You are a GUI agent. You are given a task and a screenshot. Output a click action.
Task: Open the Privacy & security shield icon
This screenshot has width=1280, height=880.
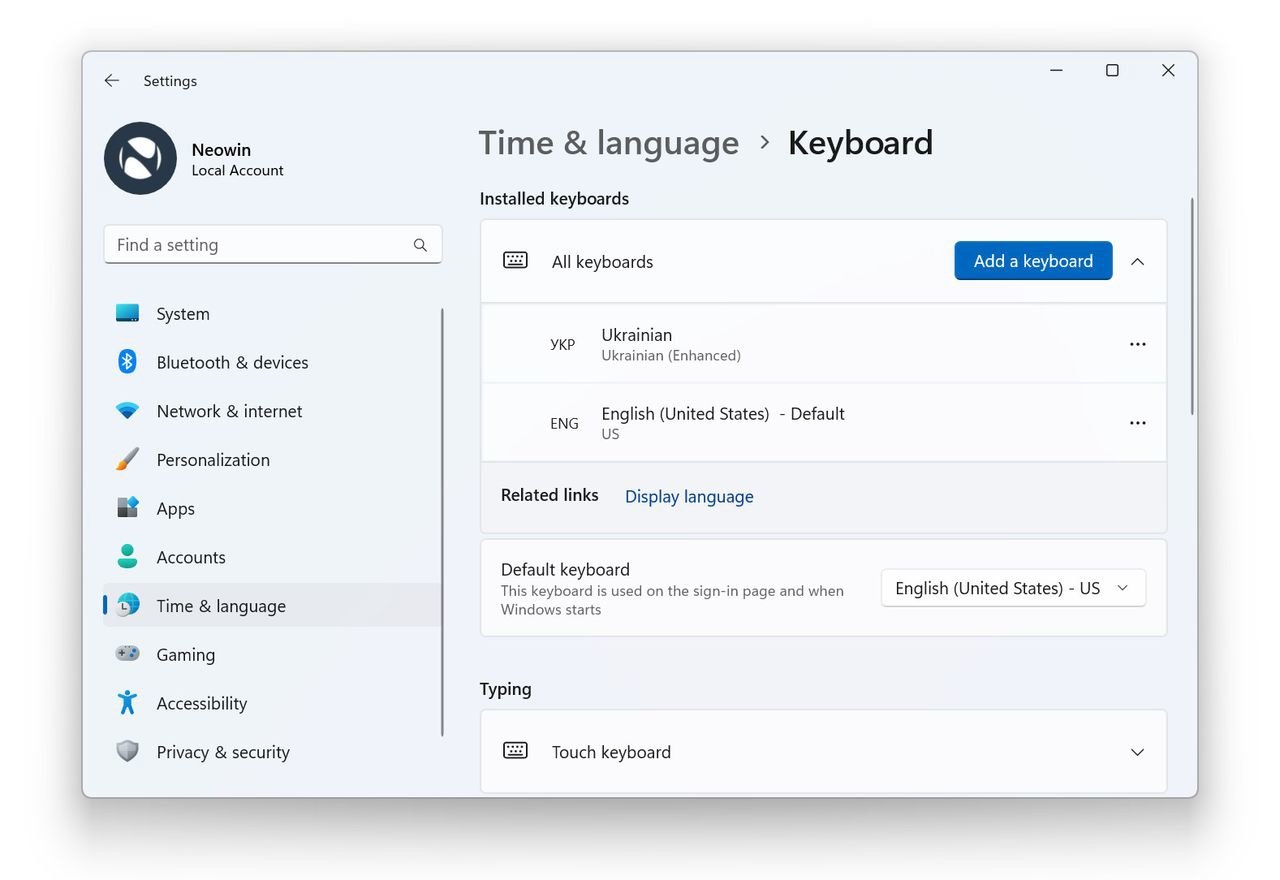click(127, 751)
